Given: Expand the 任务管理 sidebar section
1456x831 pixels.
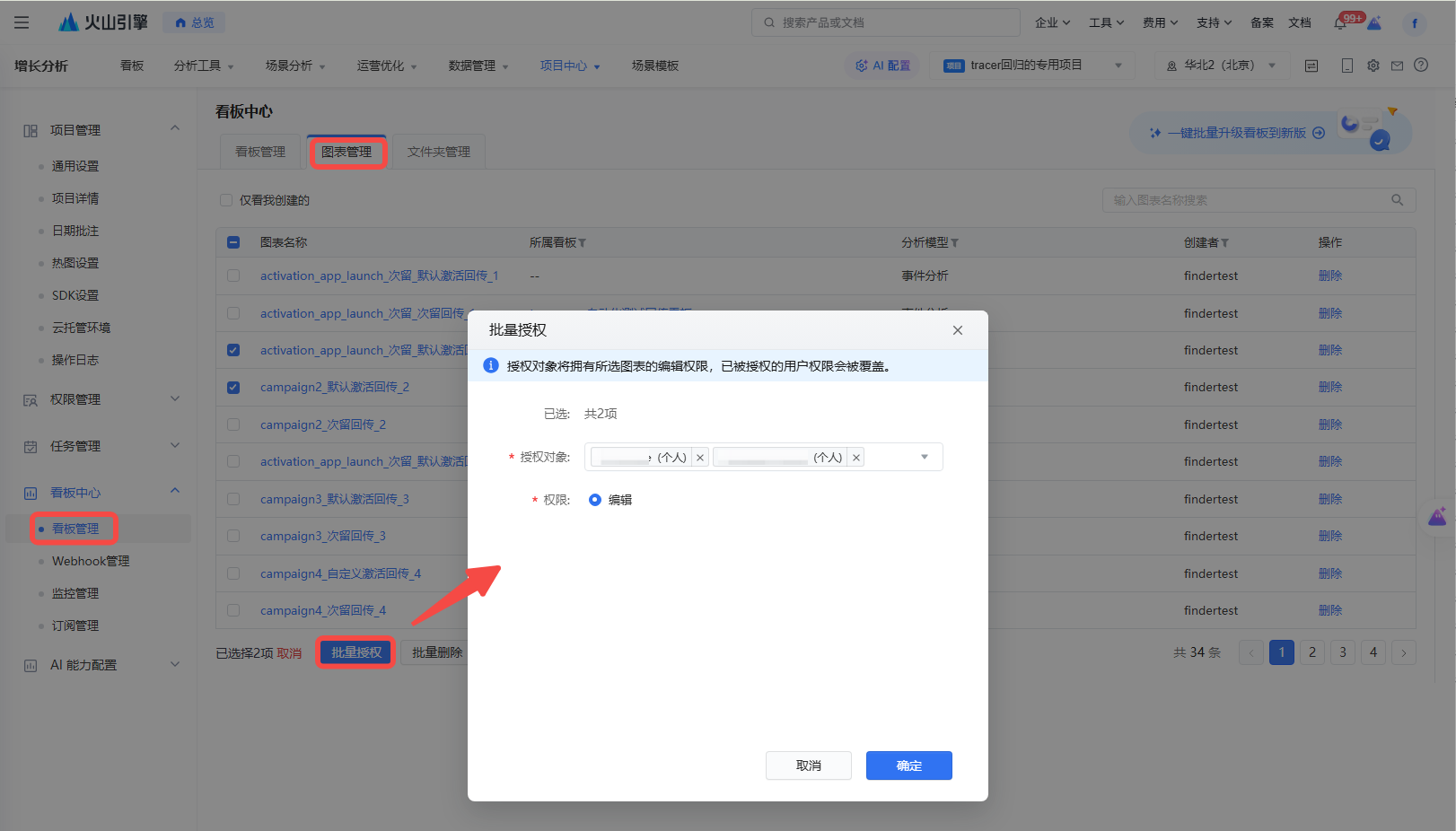Looking at the screenshot, I should pyautogui.click(x=175, y=445).
